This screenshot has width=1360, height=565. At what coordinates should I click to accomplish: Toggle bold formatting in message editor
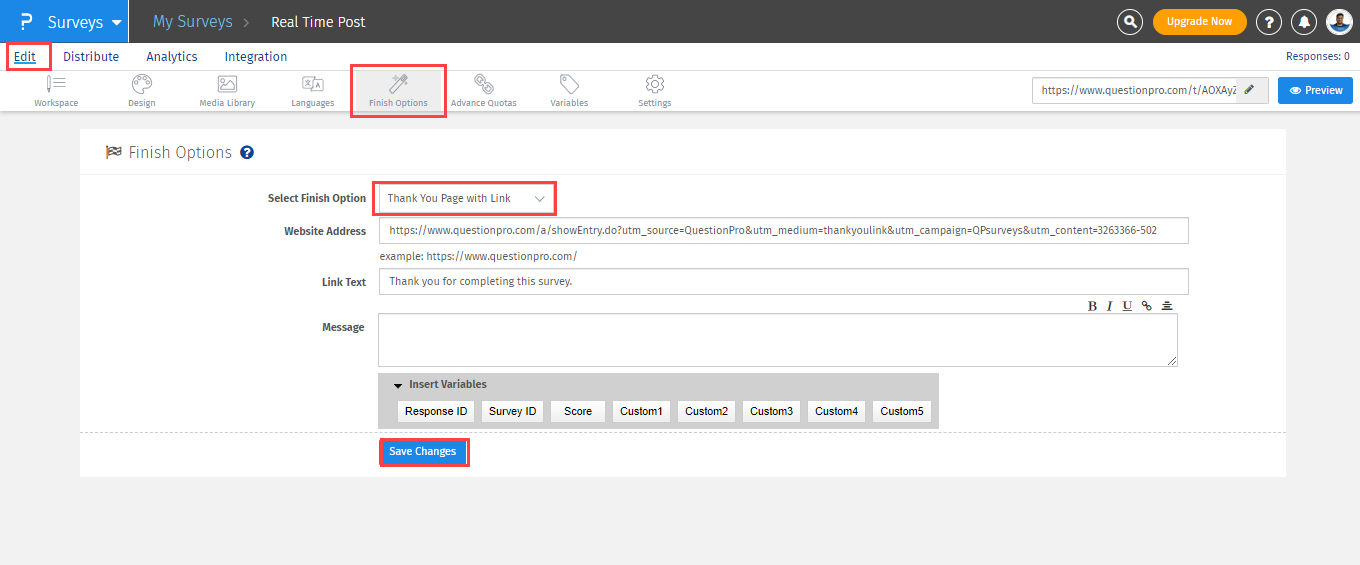pos(1092,306)
